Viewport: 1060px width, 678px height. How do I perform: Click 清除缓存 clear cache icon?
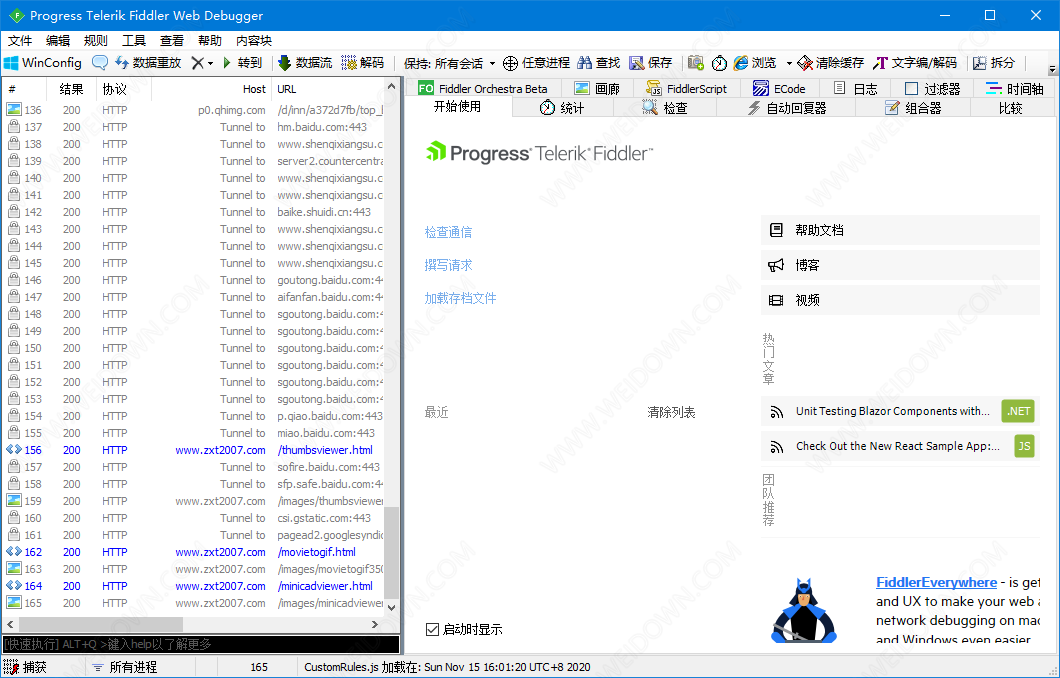pos(830,63)
